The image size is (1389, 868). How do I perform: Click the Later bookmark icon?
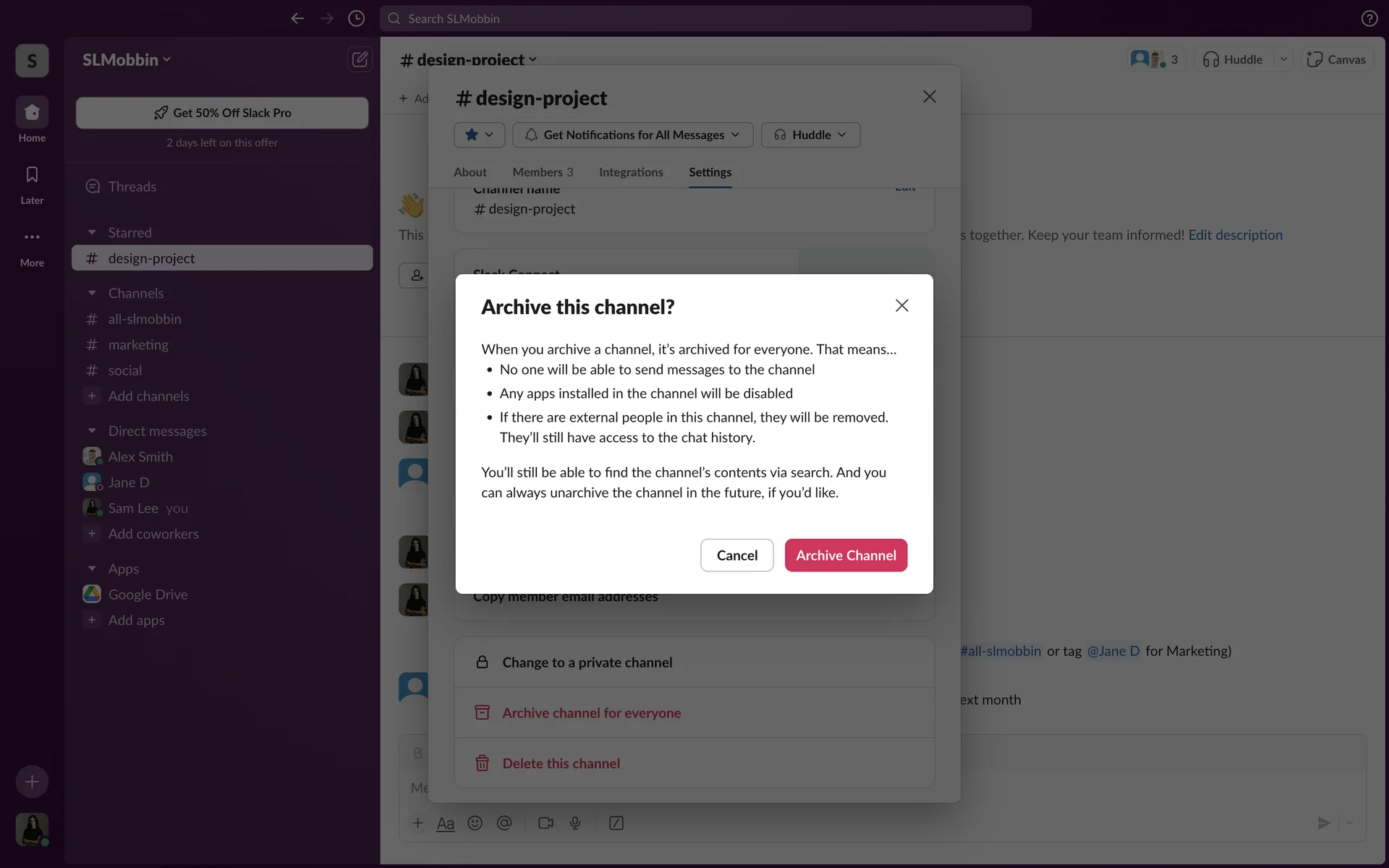[x=32, y=175]
